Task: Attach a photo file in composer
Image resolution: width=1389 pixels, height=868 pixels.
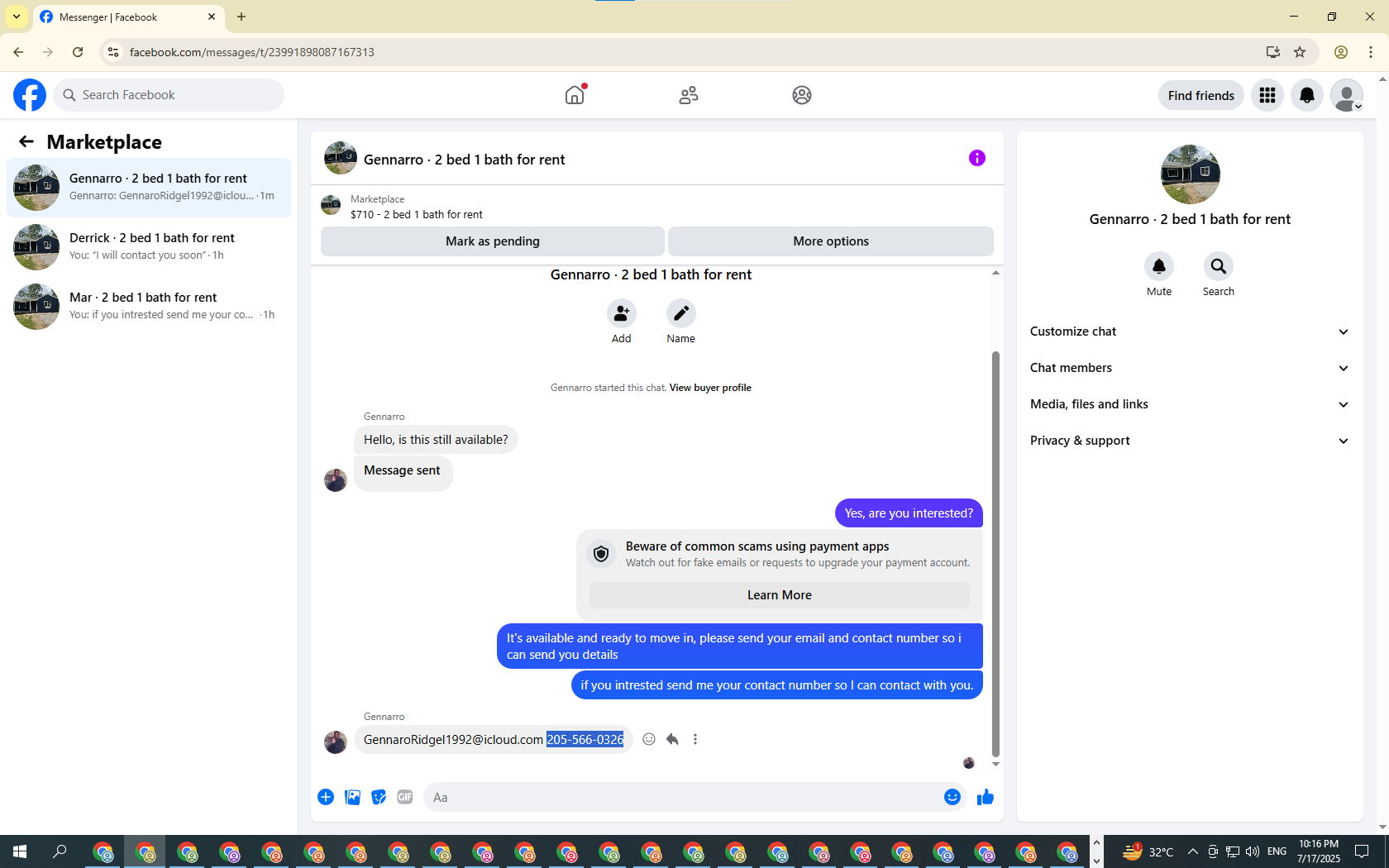Action: point(352,797)
